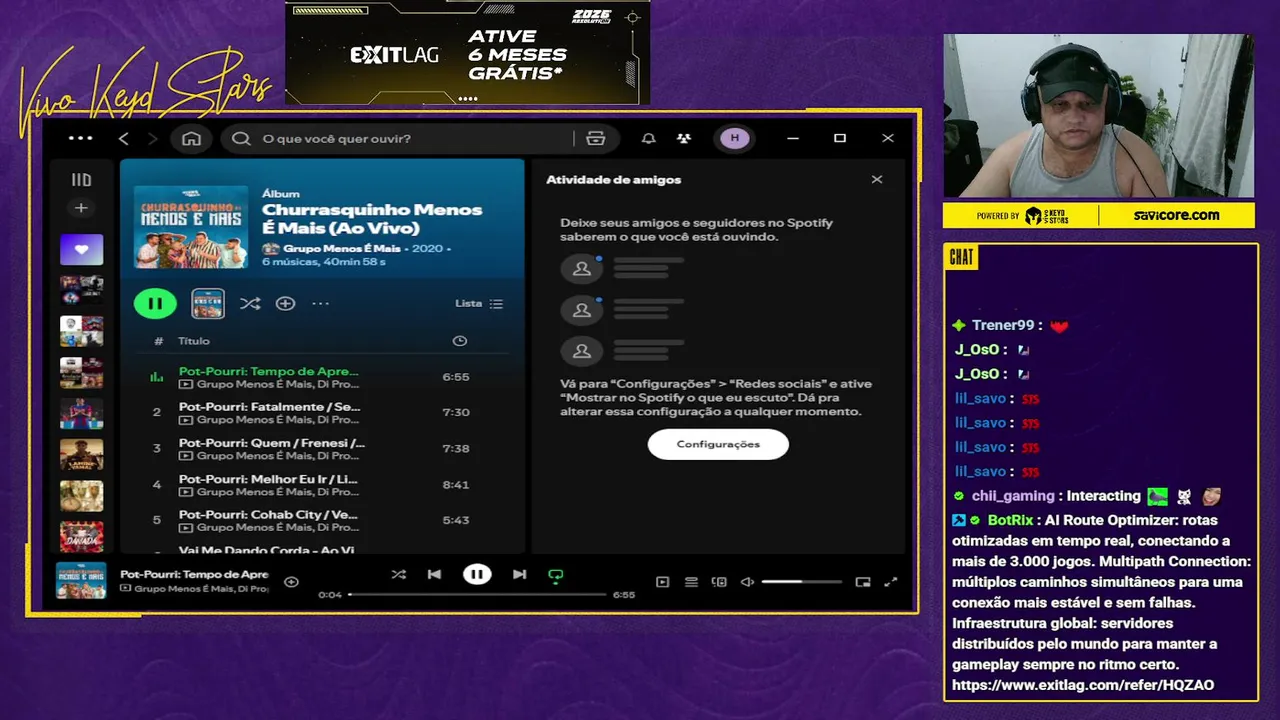Skip to the previous track

(434, 574)
